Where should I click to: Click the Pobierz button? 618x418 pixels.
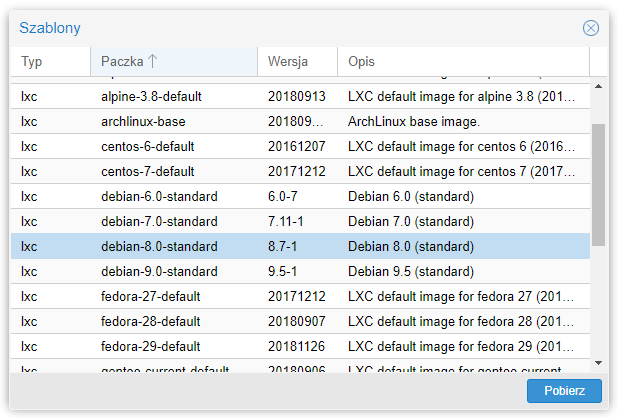564,391
